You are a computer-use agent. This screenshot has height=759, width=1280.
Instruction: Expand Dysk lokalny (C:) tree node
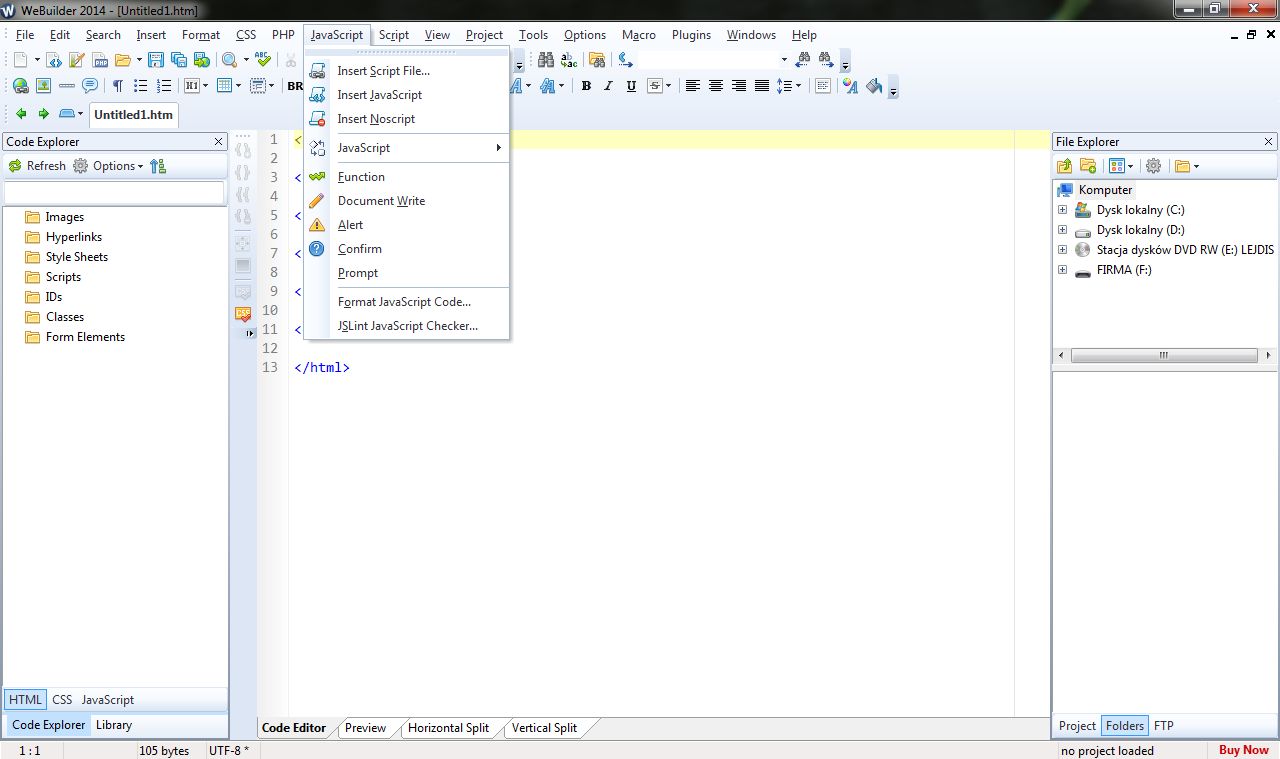pyautogui.click(x=1062, y=210)
